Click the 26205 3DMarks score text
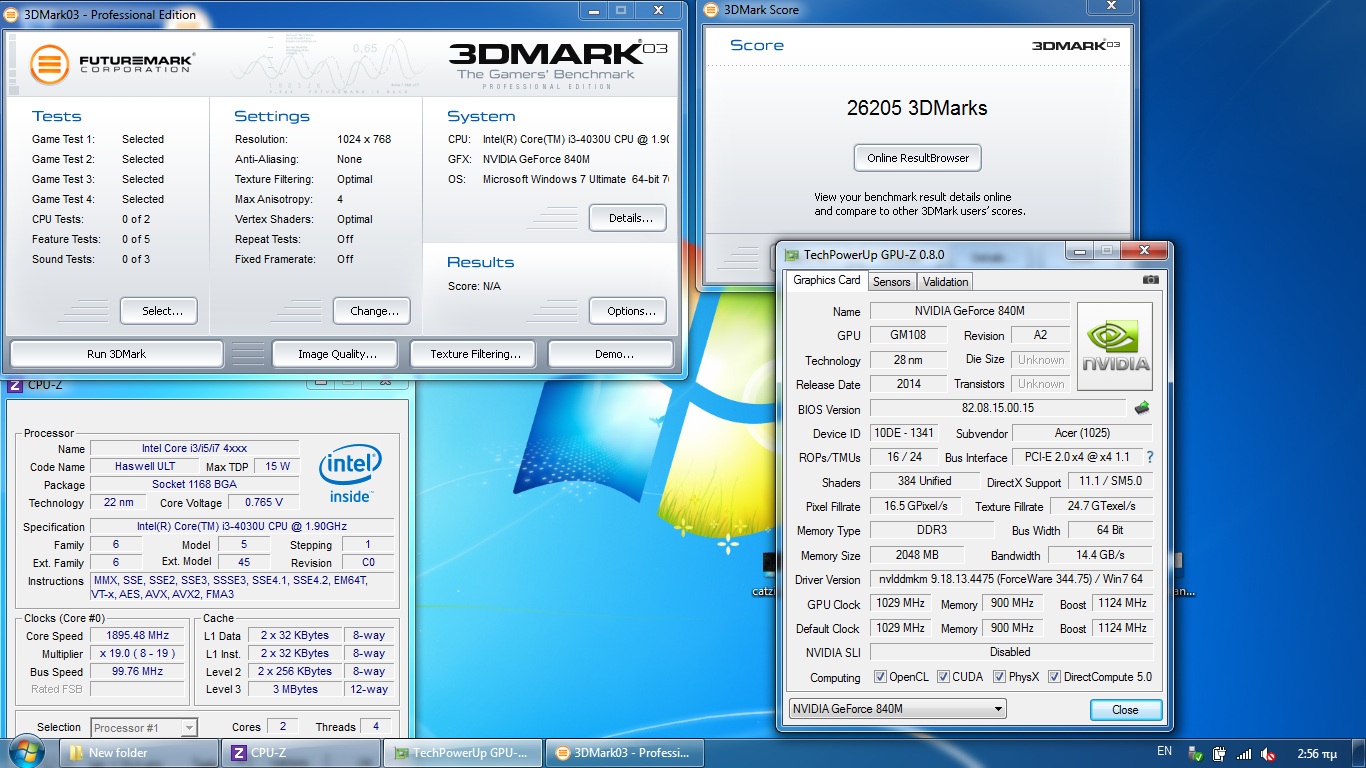The width and height of the screenshot is (1366, 768). point(917,108)
